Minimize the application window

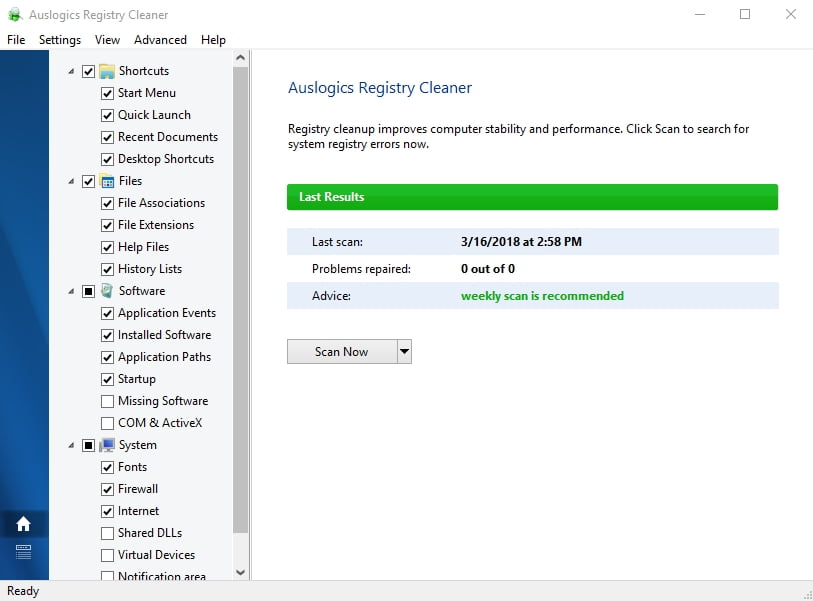coord(700,15)
